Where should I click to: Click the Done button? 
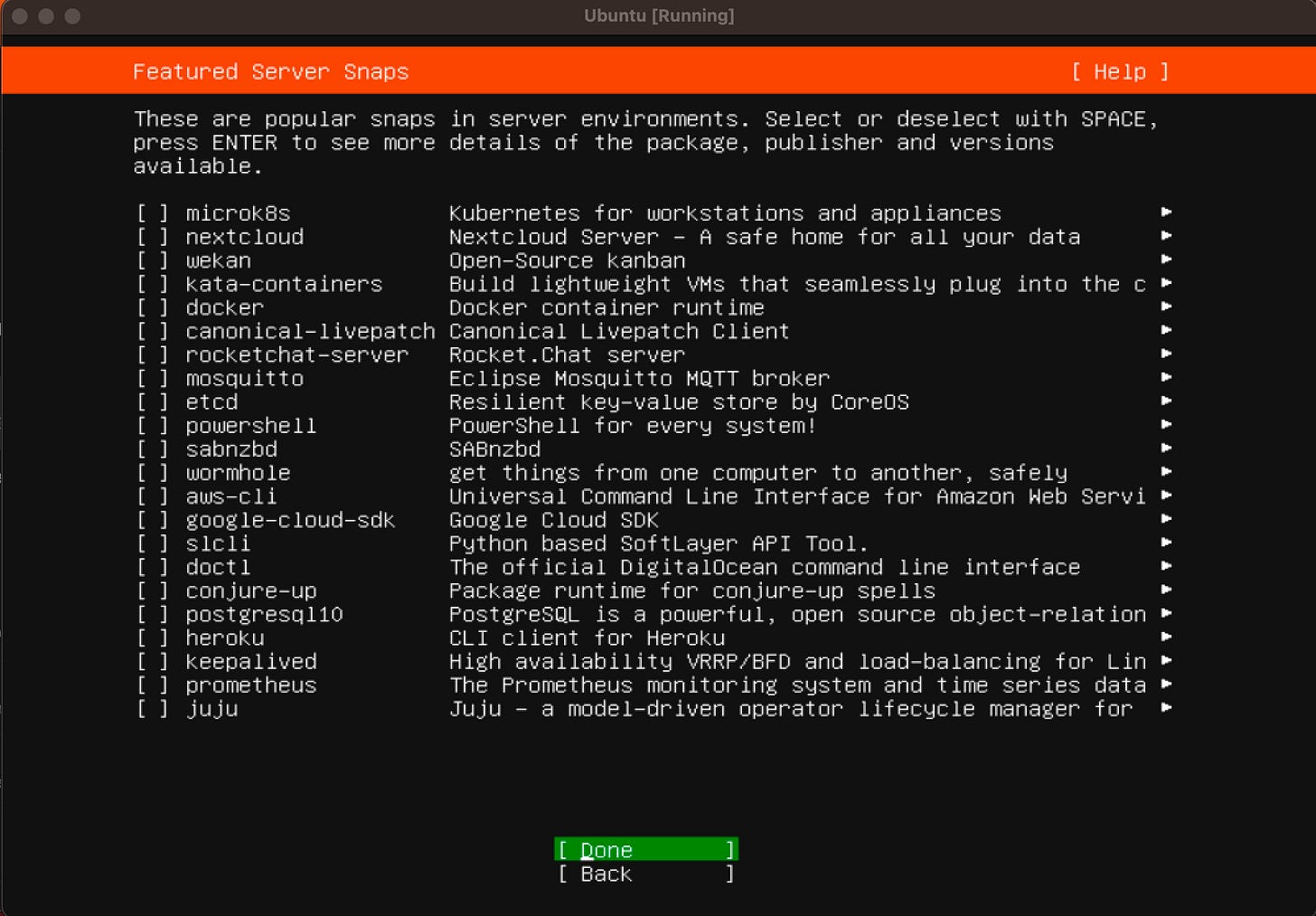point(646,849)
